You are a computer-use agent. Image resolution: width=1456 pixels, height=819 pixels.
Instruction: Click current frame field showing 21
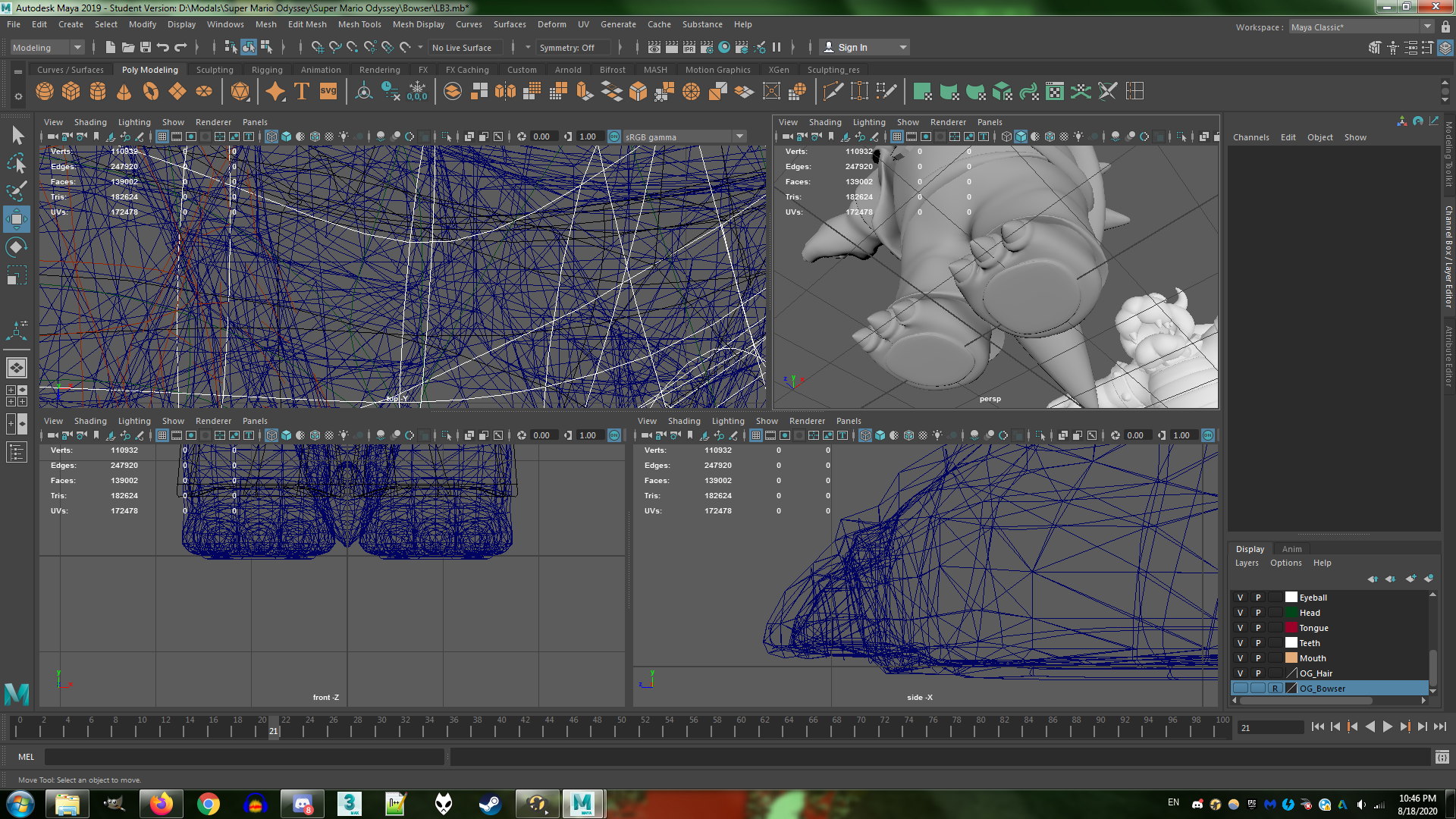click(x=1270, y=728)
